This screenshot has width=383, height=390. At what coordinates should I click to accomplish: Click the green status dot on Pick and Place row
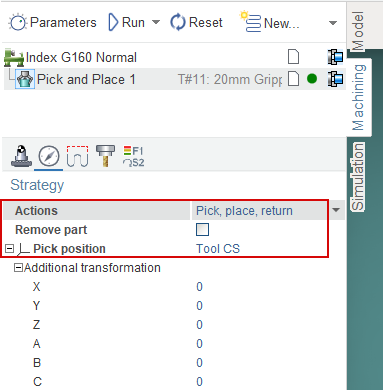(312, 79)
